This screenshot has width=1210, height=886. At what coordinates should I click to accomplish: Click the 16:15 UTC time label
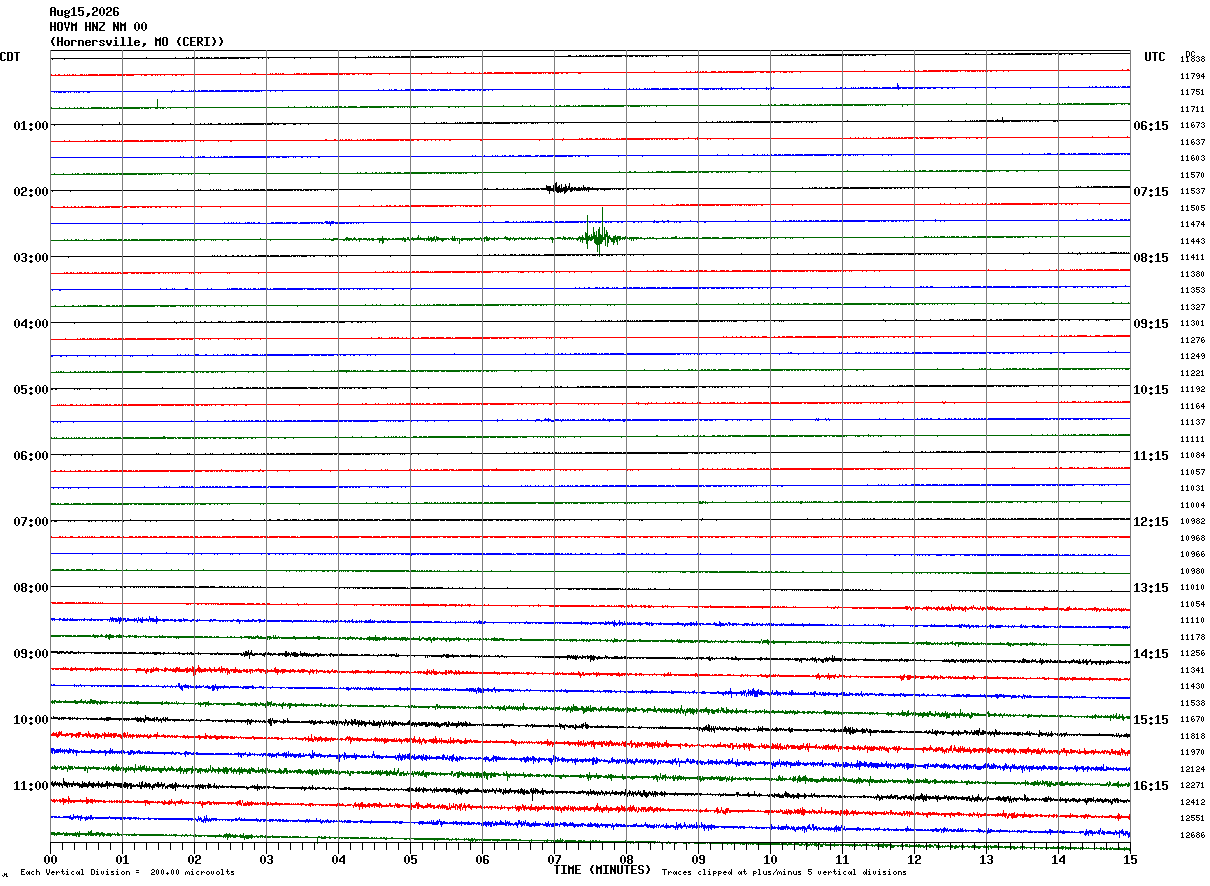[x=1150, y=786]
